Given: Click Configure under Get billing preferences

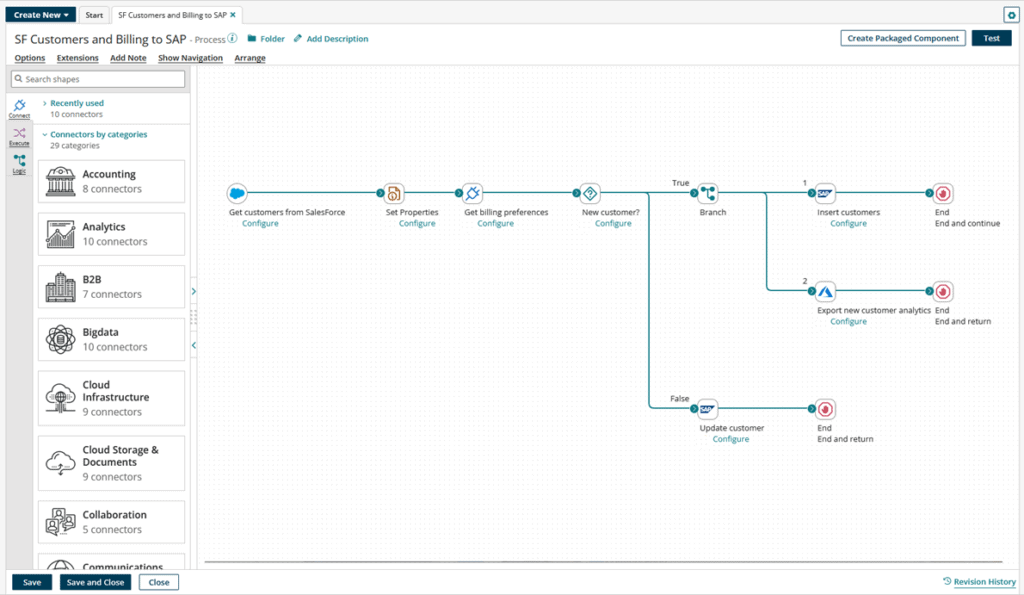Looking at the screenshot, I should 496,223.
